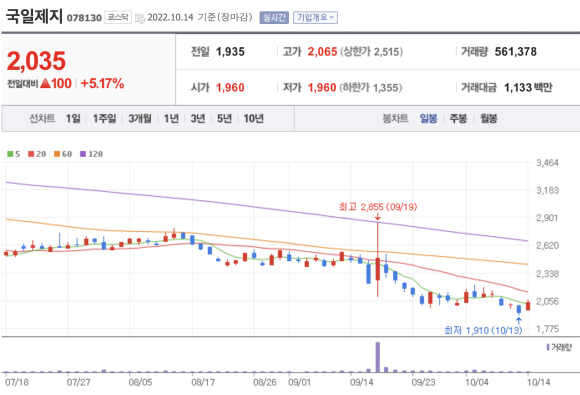Select the 5년 line chart tab
The image size is (580, 395).
[225, 119]
